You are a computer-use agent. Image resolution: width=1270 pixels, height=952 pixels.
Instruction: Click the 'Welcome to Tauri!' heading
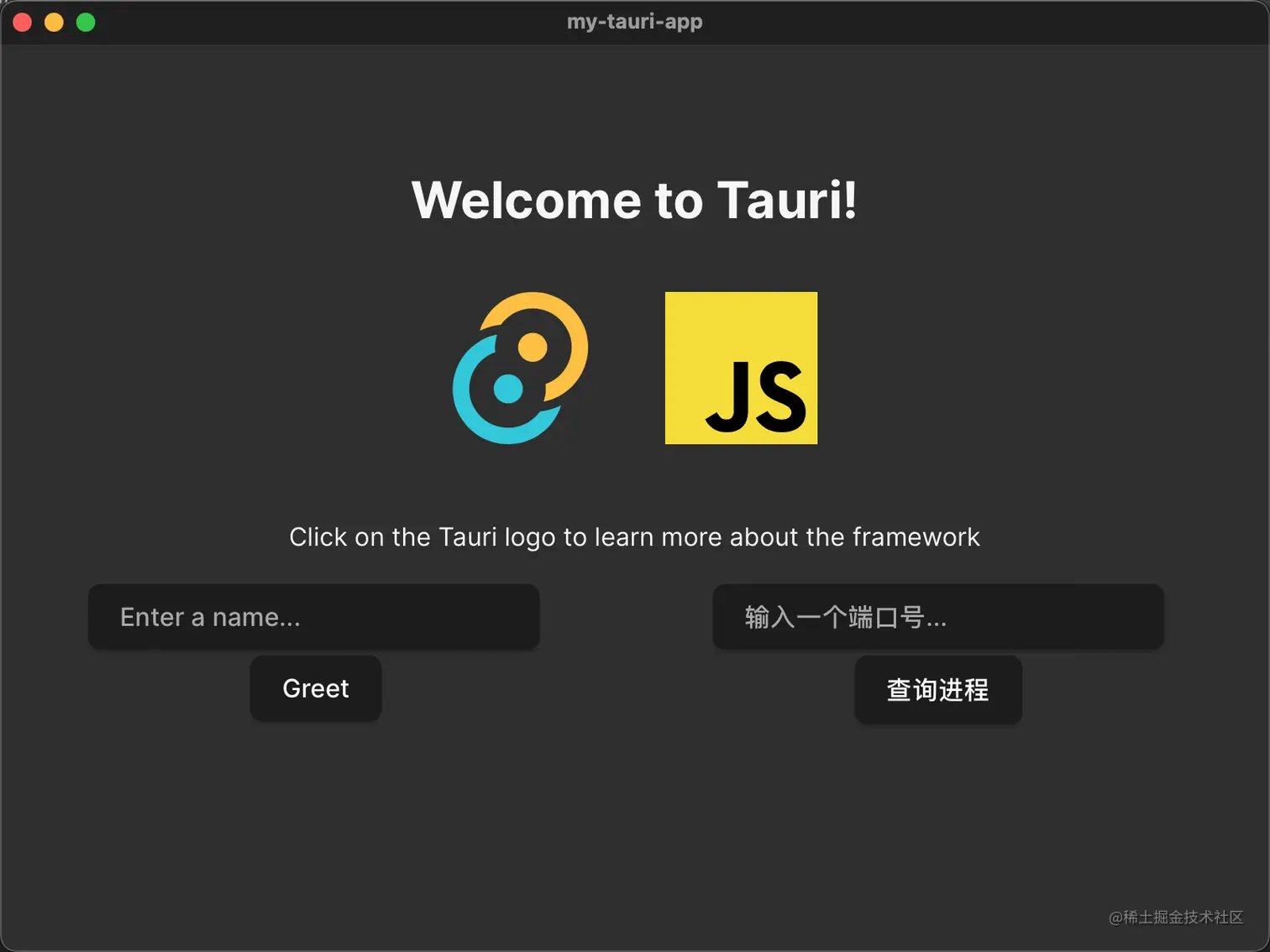click(x=635, y=201)
